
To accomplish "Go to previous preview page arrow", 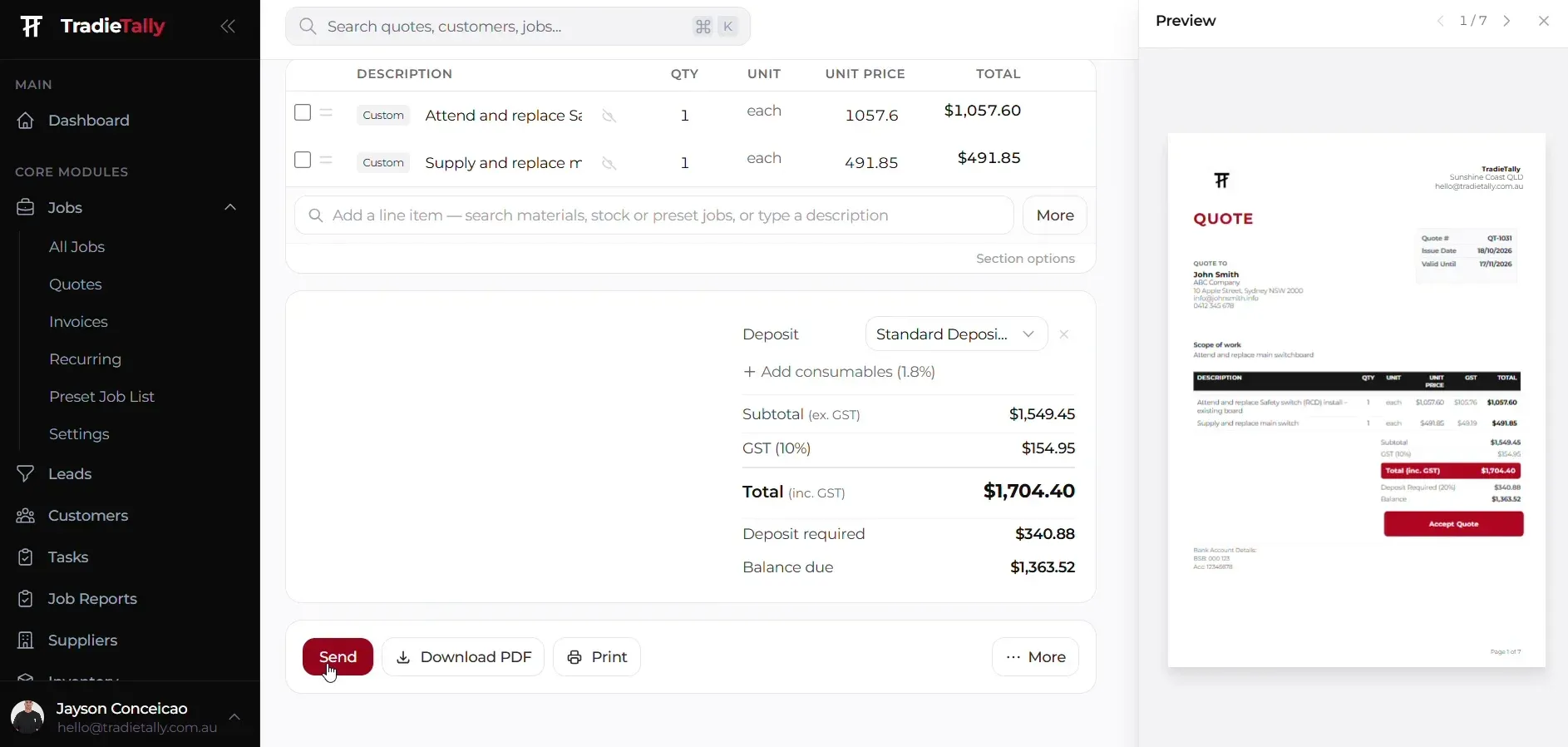I will point(1441,22).
